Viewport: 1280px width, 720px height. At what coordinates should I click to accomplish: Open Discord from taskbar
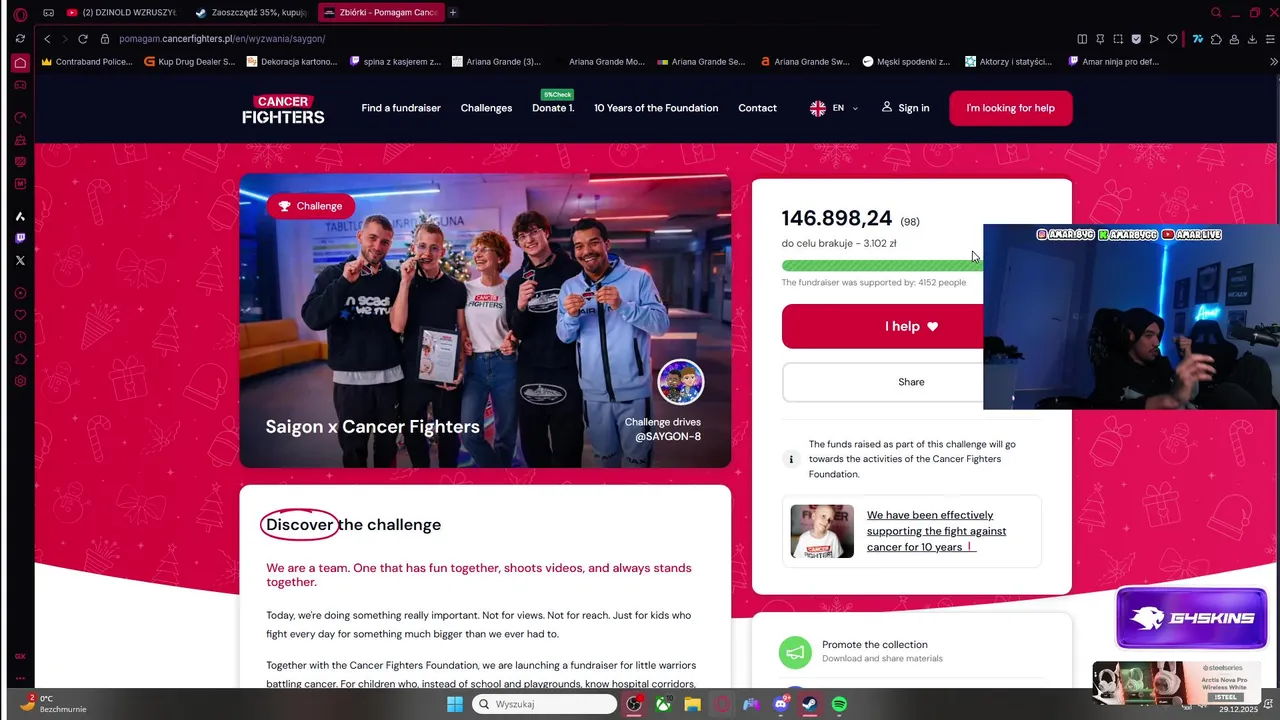(780, 704)
